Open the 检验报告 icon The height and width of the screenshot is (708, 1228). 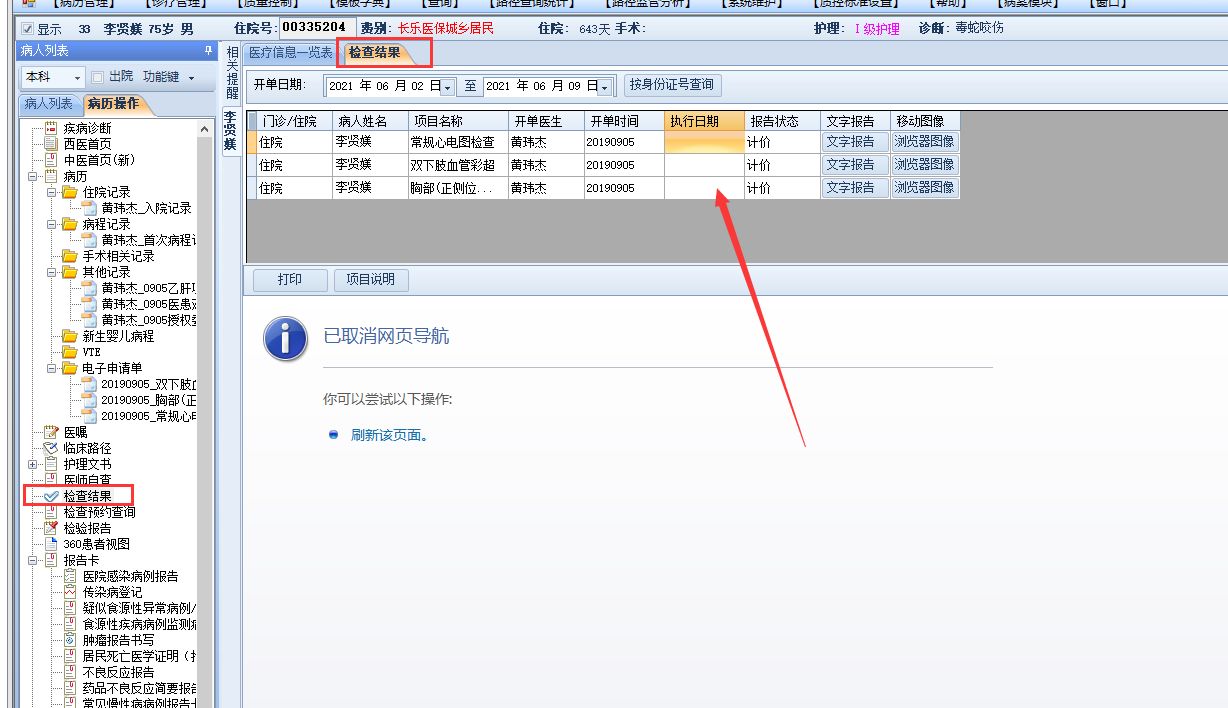51,528
